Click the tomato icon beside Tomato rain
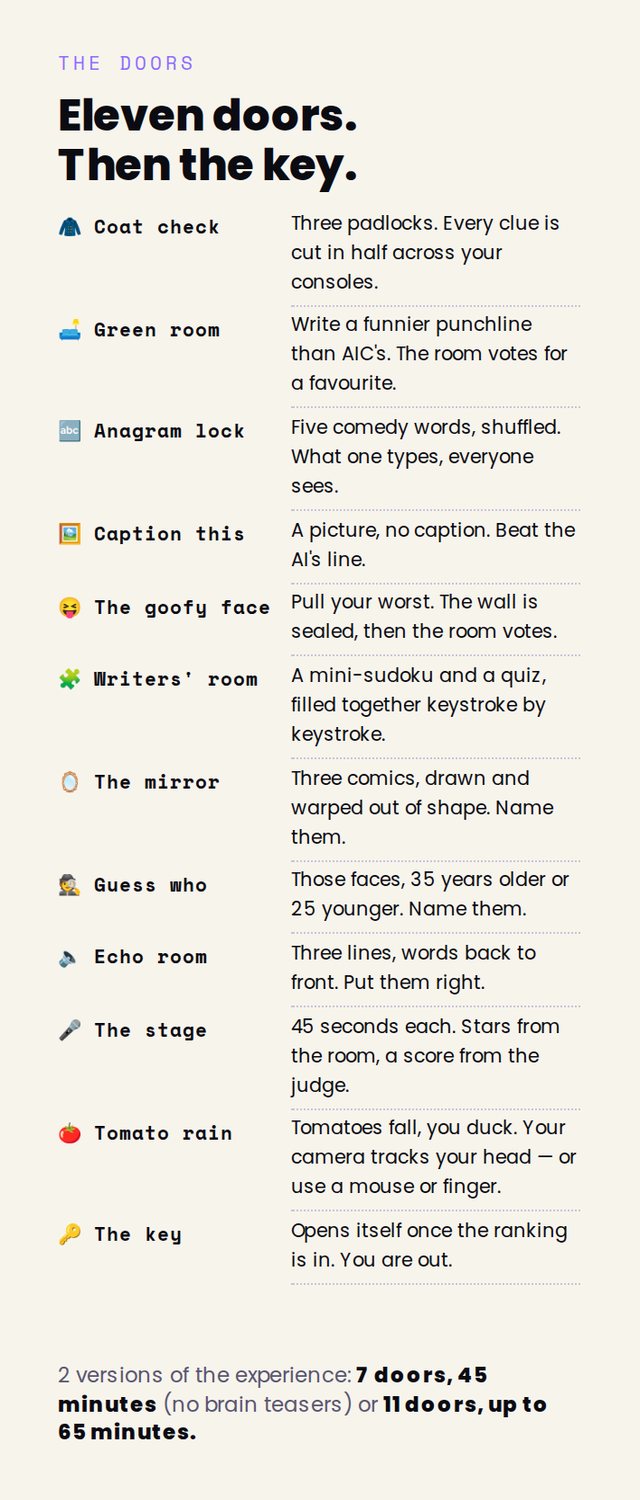The image size is (640, 1500). coord(69,1133)
